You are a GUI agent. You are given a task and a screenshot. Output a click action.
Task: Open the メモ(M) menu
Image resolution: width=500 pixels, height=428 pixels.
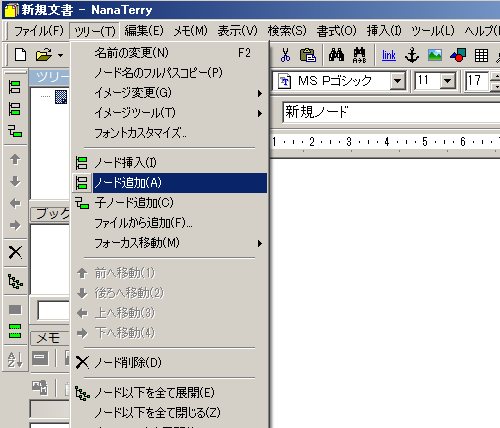[191, 31]
